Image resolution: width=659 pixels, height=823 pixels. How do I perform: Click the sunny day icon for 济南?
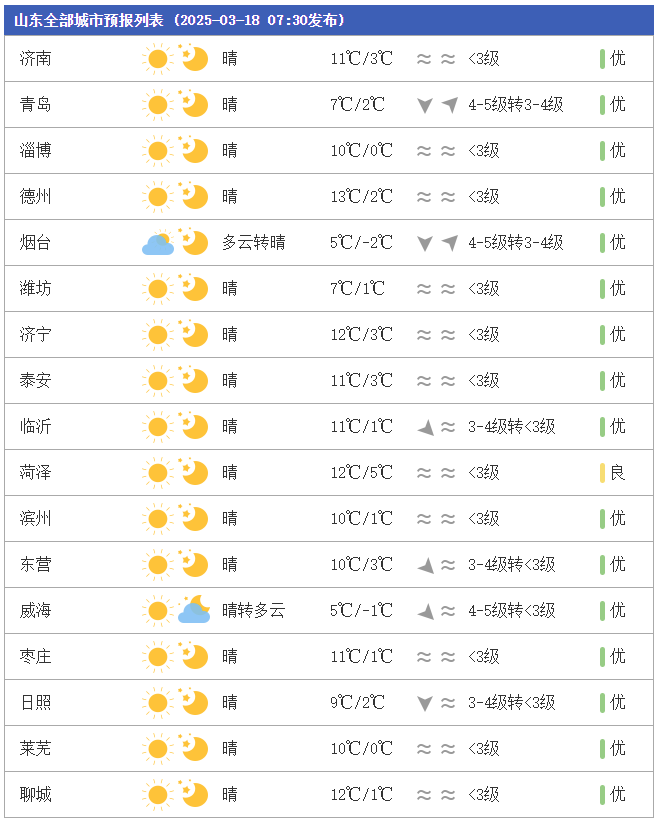coord(157,59)
